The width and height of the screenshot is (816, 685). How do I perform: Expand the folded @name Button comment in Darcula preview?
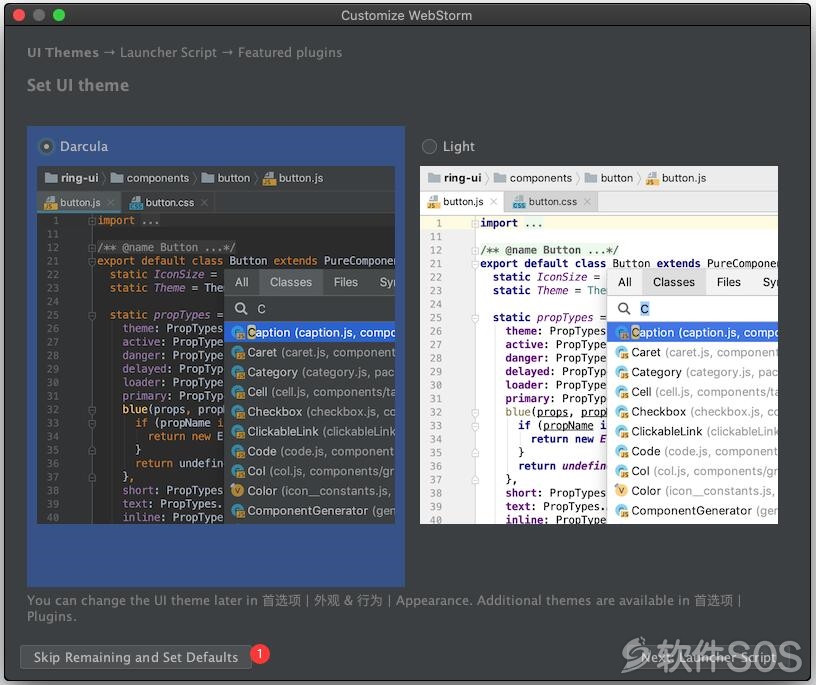click(x=92, y=248)
